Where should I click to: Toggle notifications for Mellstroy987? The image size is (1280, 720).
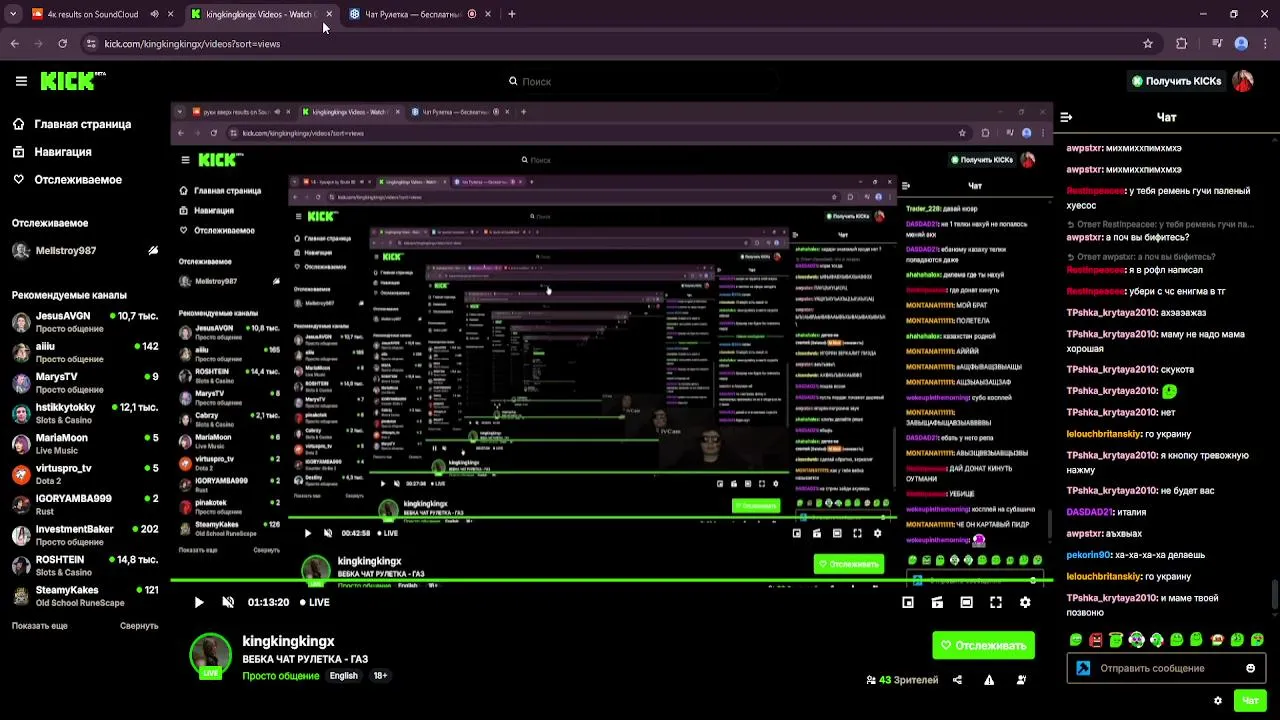click(x=153, y=251)
